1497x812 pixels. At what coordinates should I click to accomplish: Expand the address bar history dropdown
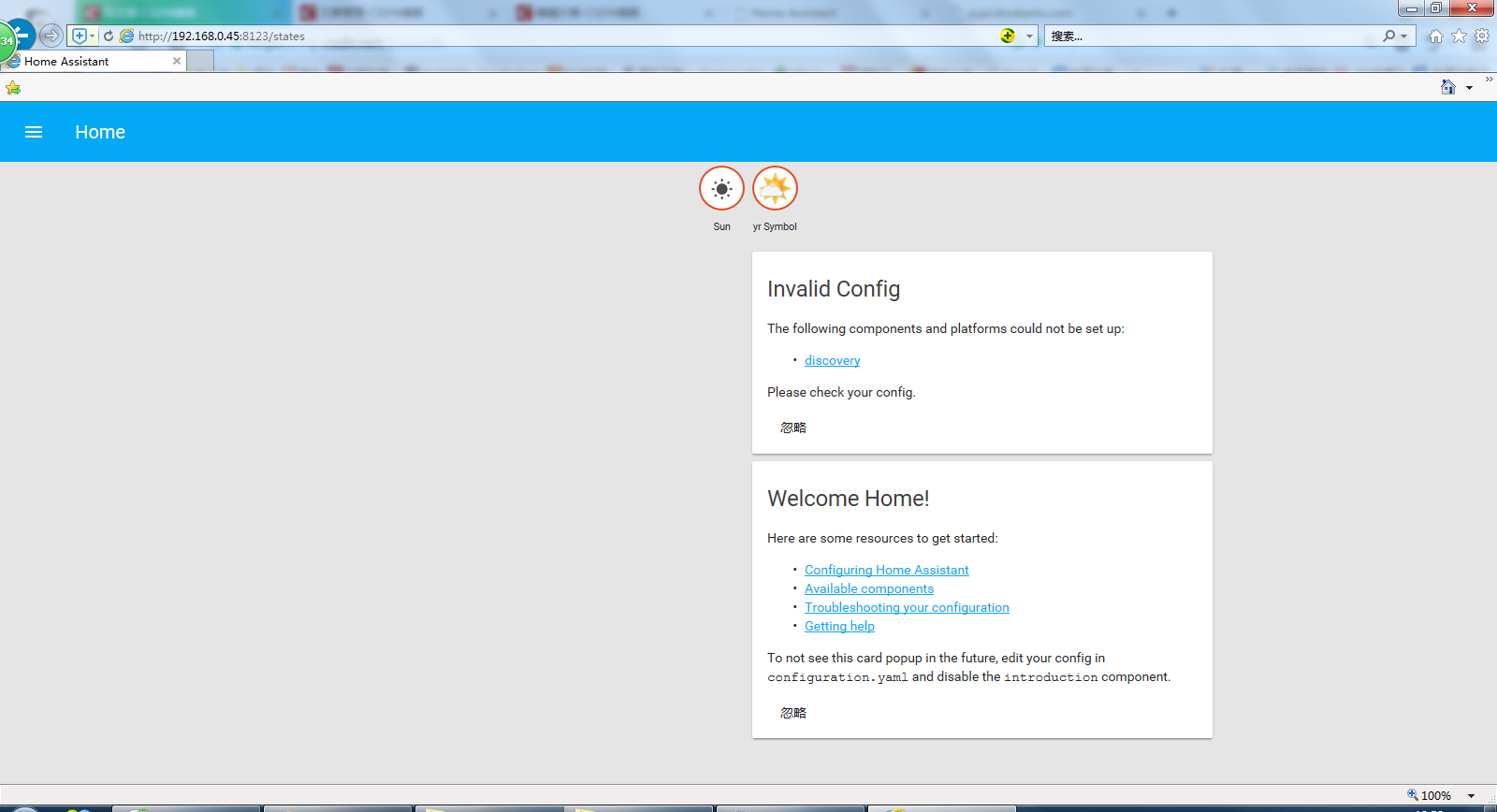click(x=1029, y=36)
